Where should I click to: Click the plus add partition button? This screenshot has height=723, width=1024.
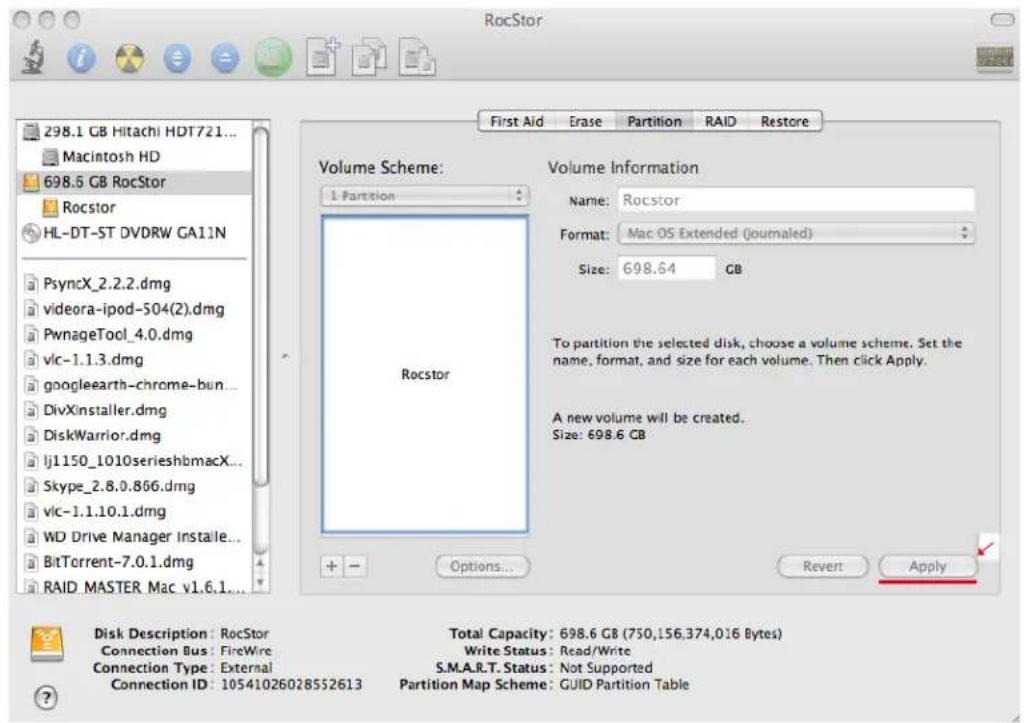[x=332, y=566]
